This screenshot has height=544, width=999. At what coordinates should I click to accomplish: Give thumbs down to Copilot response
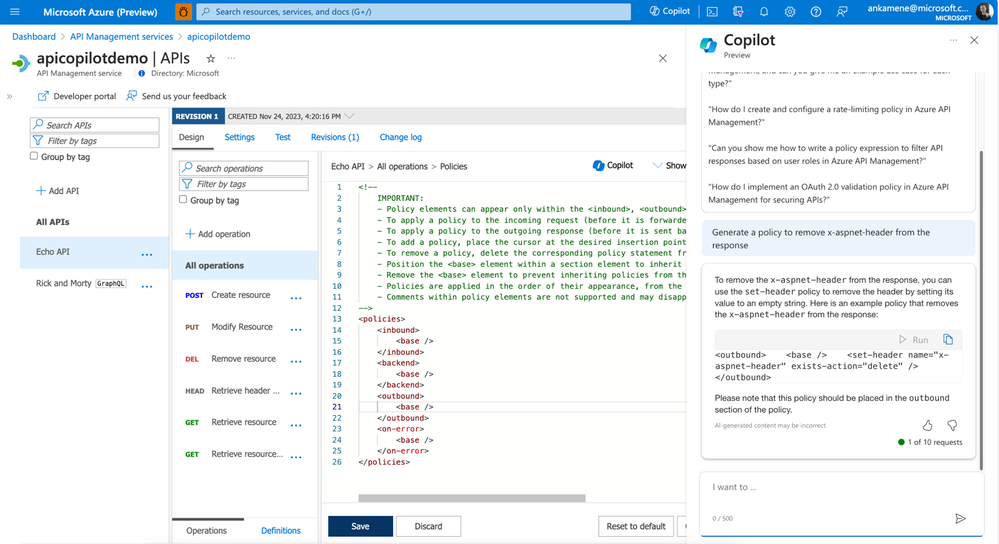952,426
